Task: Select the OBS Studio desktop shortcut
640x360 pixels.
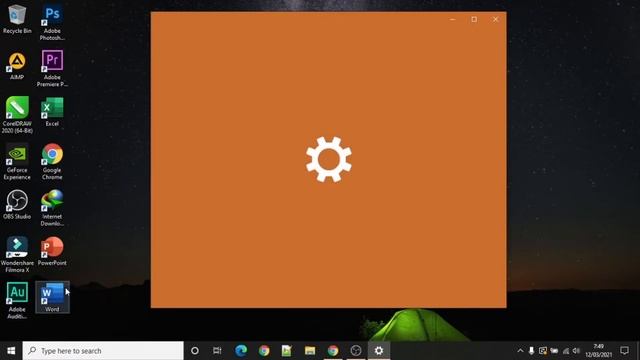Action: [17, 205]
